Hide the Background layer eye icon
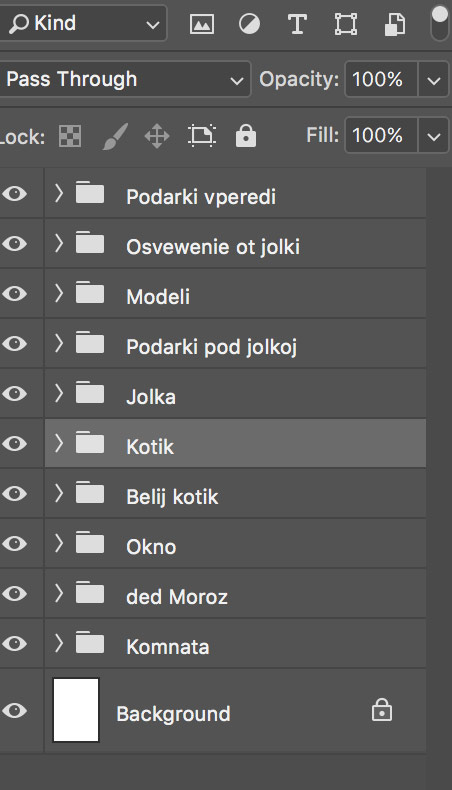This screenshot has height=790, width=452. pos(14,710)
